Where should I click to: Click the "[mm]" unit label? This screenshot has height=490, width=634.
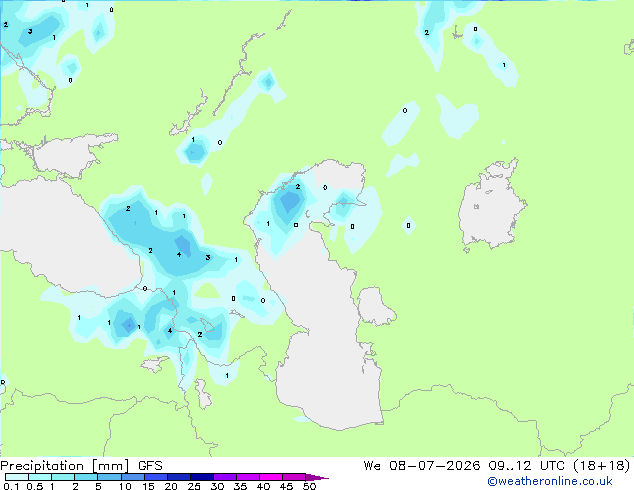(x=111, y=466)
